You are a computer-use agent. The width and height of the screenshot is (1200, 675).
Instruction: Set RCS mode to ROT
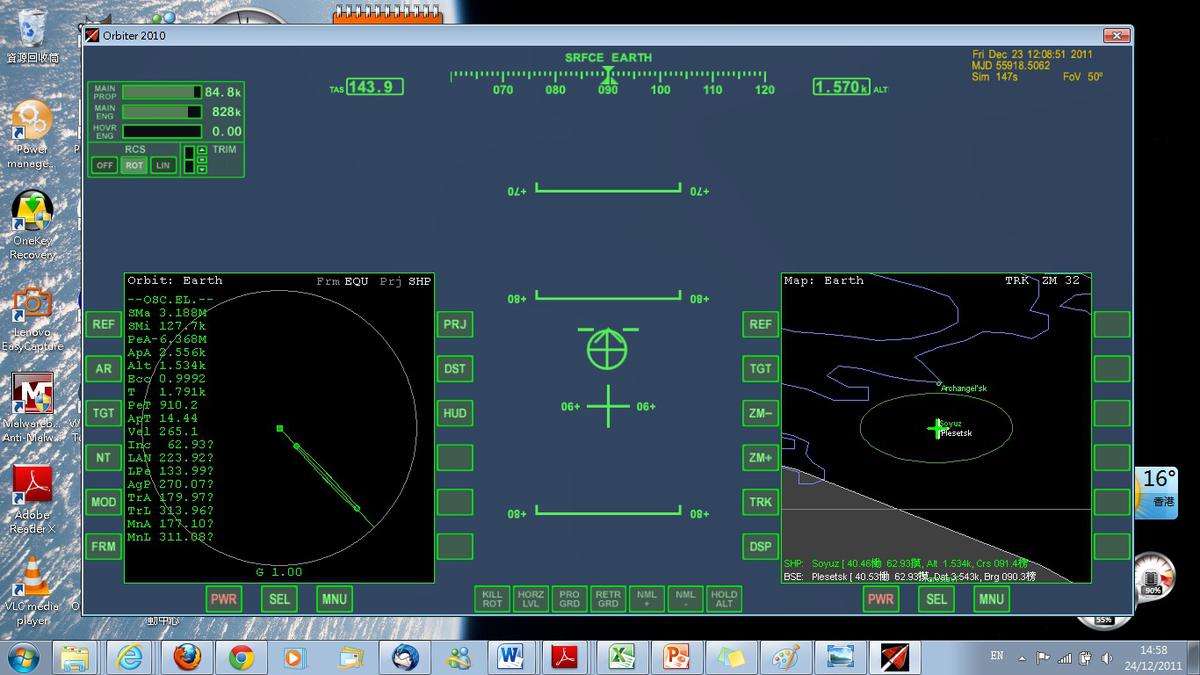tap(134, 165)
